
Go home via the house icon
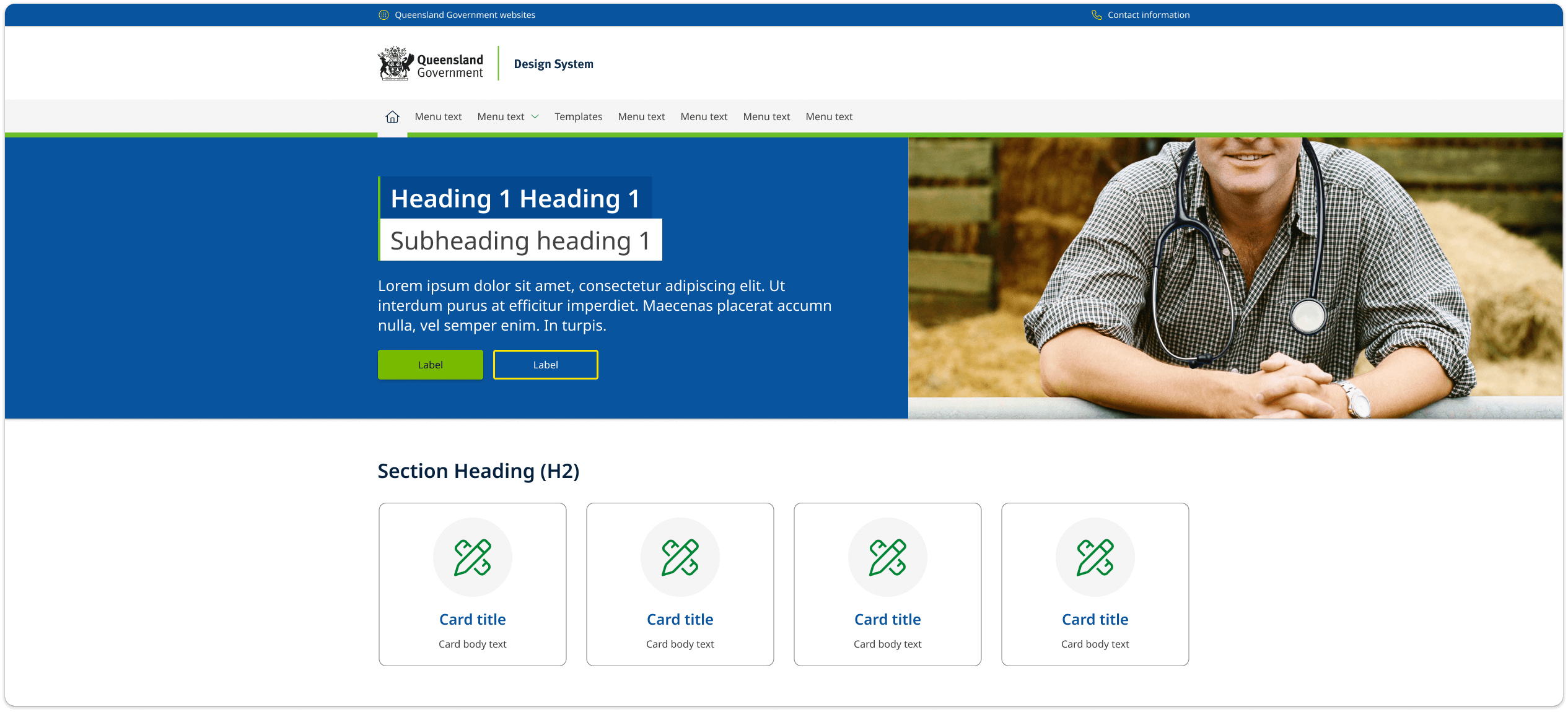pos(392,116)
